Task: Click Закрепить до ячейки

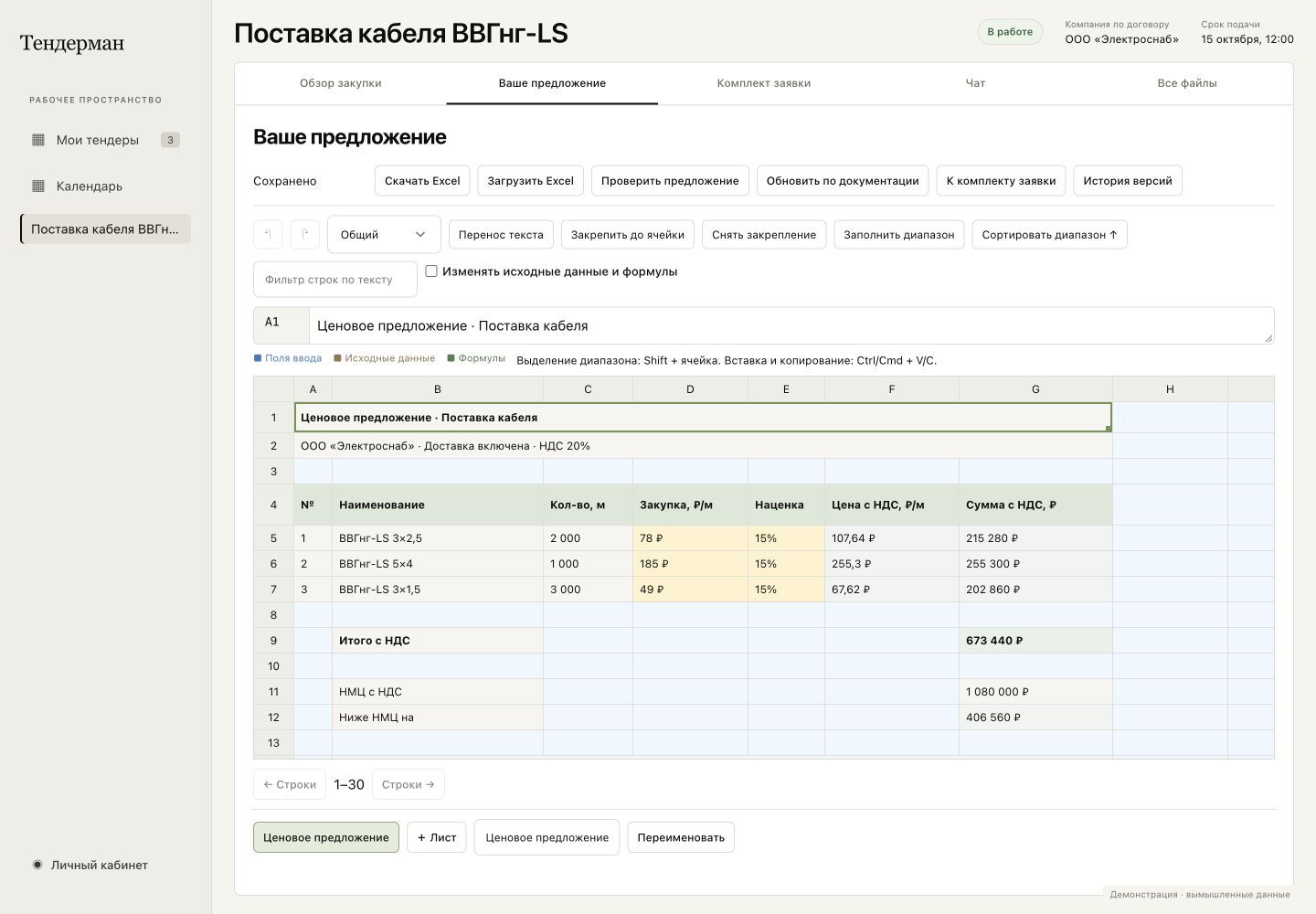Action: click(x=628, y=235)
